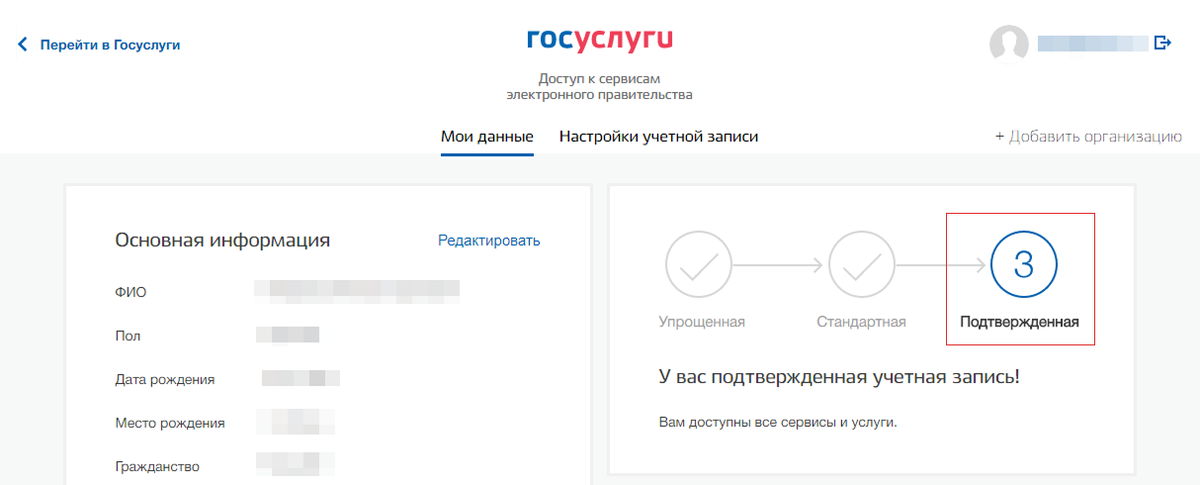Click the Дата рождения label
The image size is (1200, 485).
(x=165, y=380)
